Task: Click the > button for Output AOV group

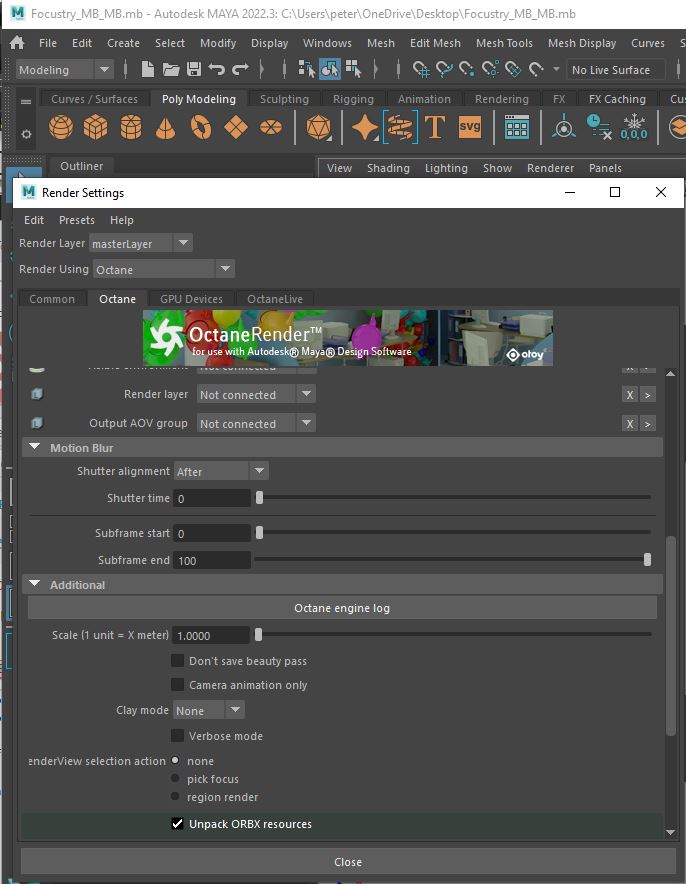Action: (x=648, y=423)
